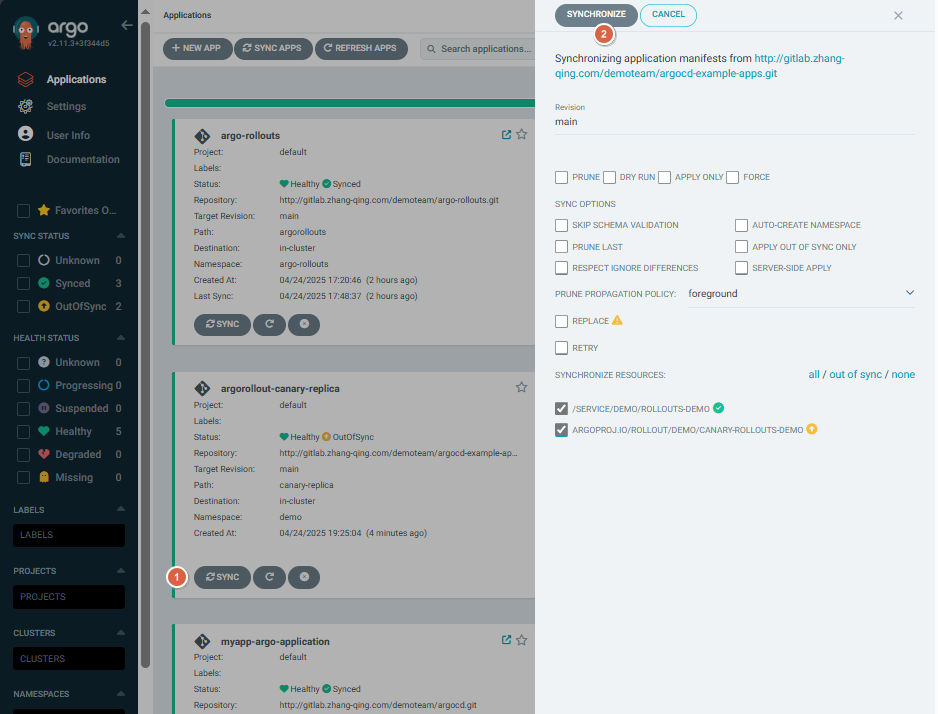The height and width of the screenshot is (714, 938).
Task: Select 'none' synchronize resources link
Action: click(x=903, y=374)
